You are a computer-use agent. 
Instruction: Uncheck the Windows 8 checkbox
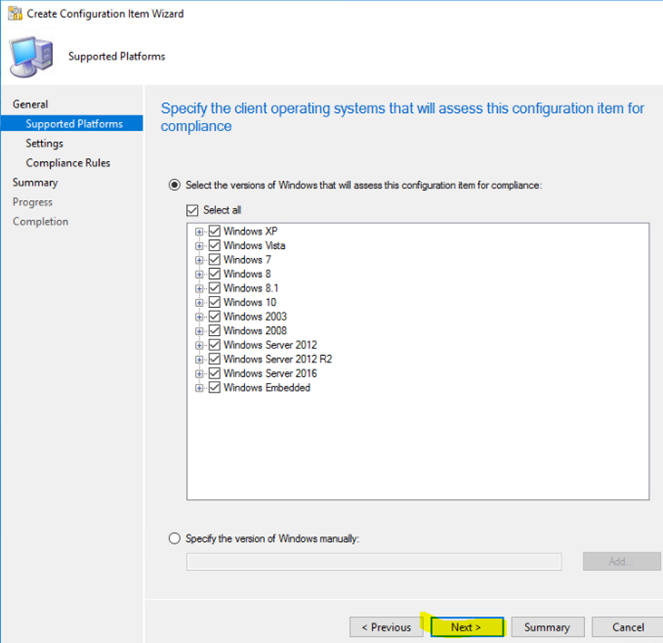tap(215, 274)
